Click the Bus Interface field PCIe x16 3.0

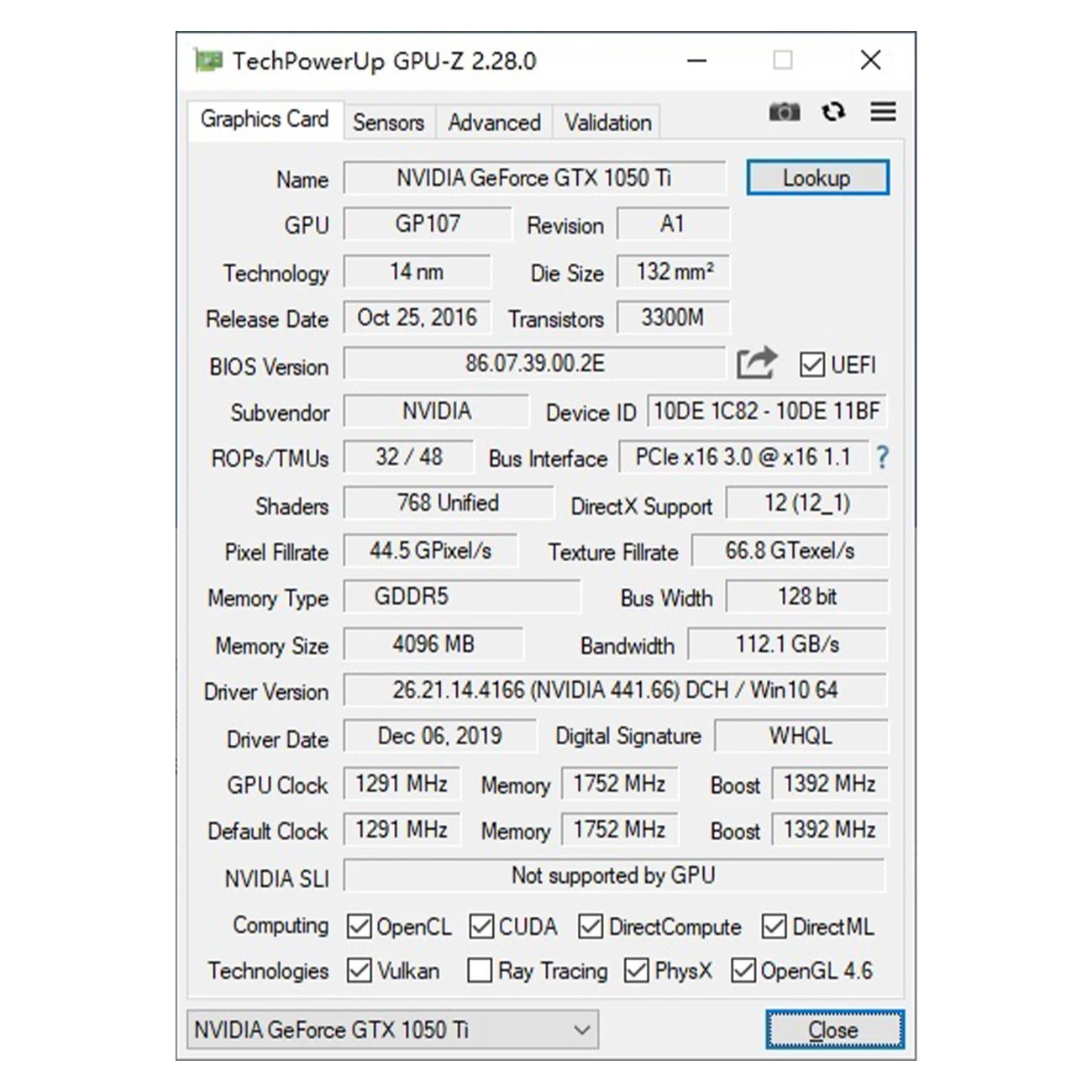click(743, 457)
